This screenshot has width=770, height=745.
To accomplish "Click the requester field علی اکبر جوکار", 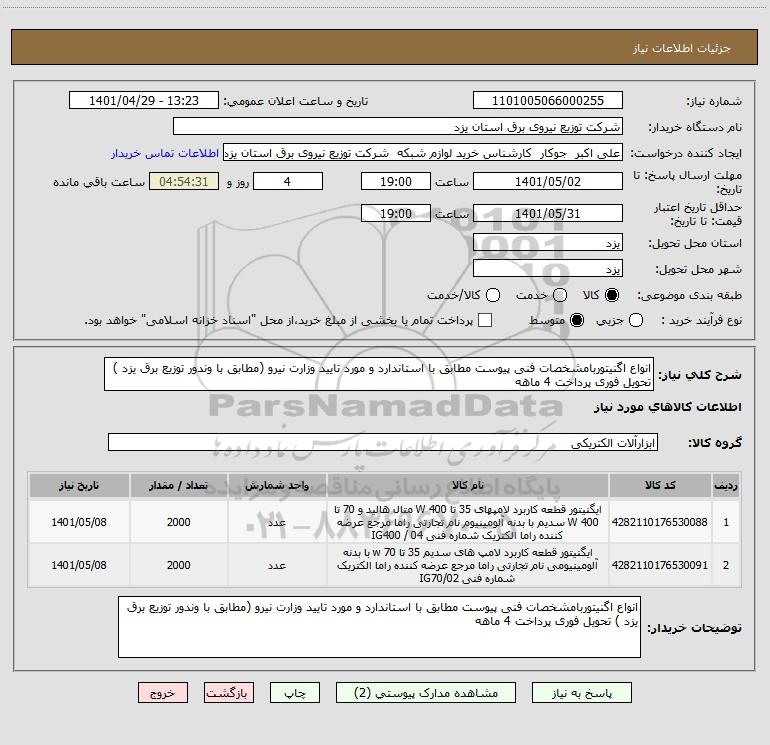I will coord(423,152).
